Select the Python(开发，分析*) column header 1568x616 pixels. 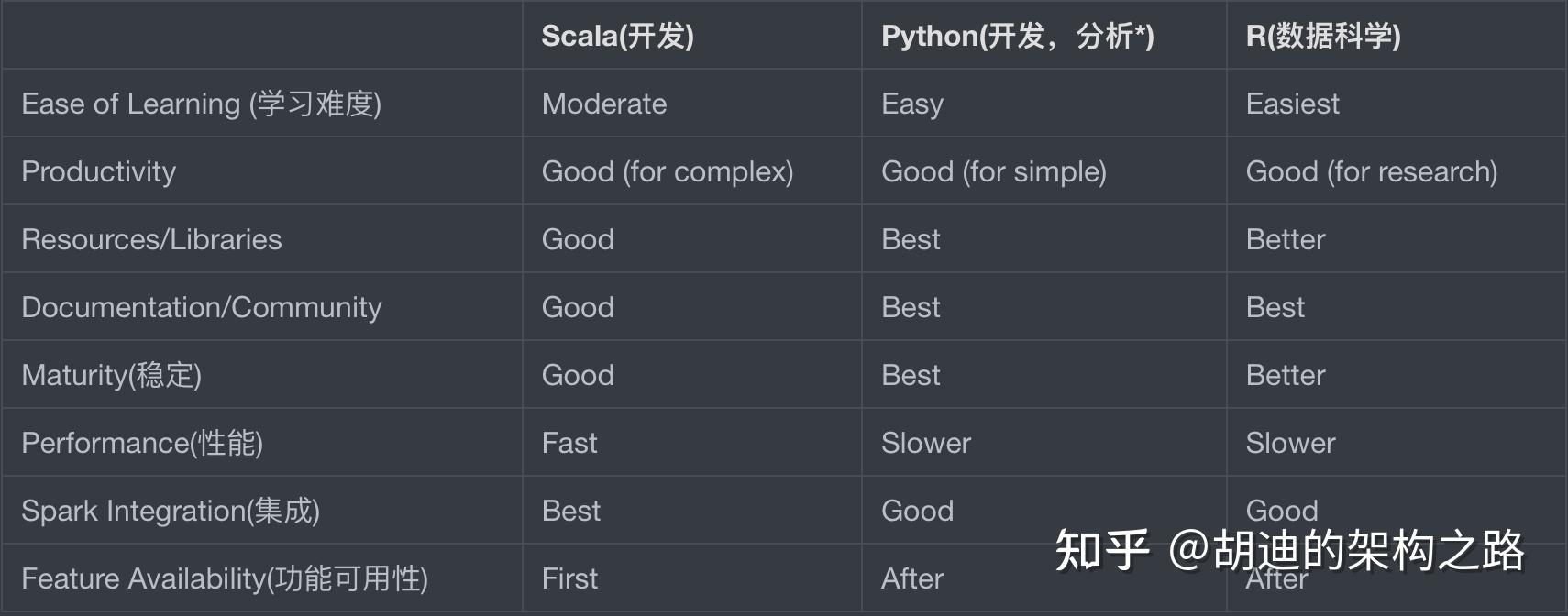[x=1017, y=36]
